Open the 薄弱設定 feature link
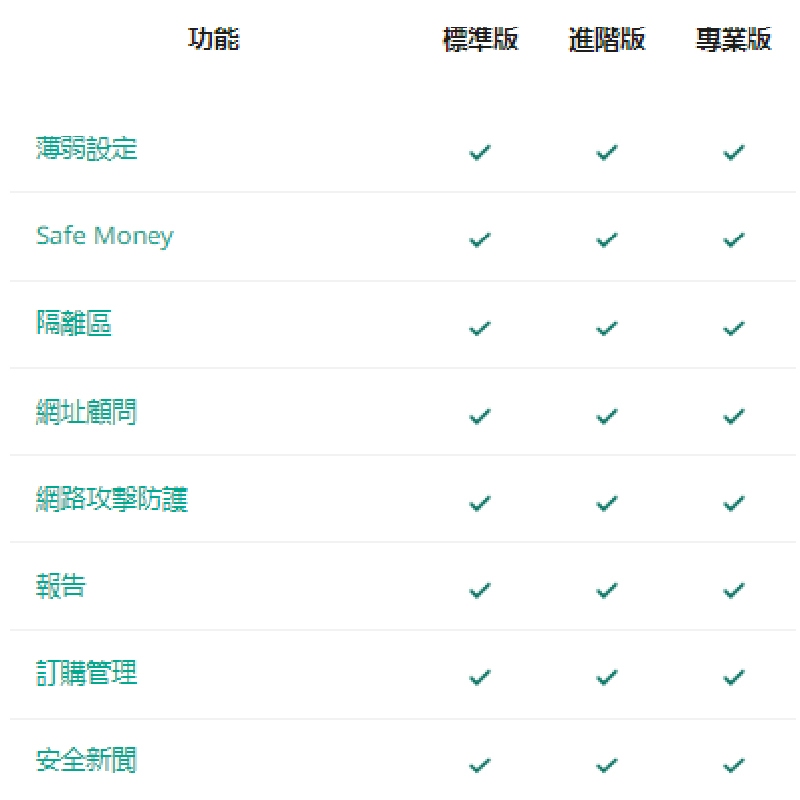This screenshot has height=800, width=800. 86,149
